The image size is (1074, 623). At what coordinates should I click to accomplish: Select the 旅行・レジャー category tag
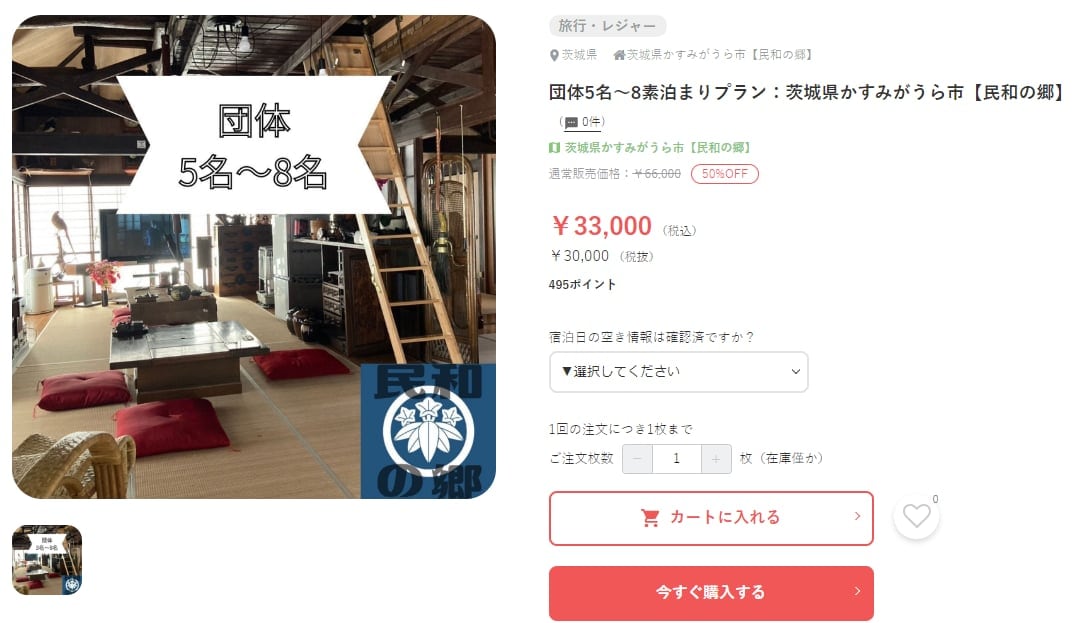(x=608, y=26)
